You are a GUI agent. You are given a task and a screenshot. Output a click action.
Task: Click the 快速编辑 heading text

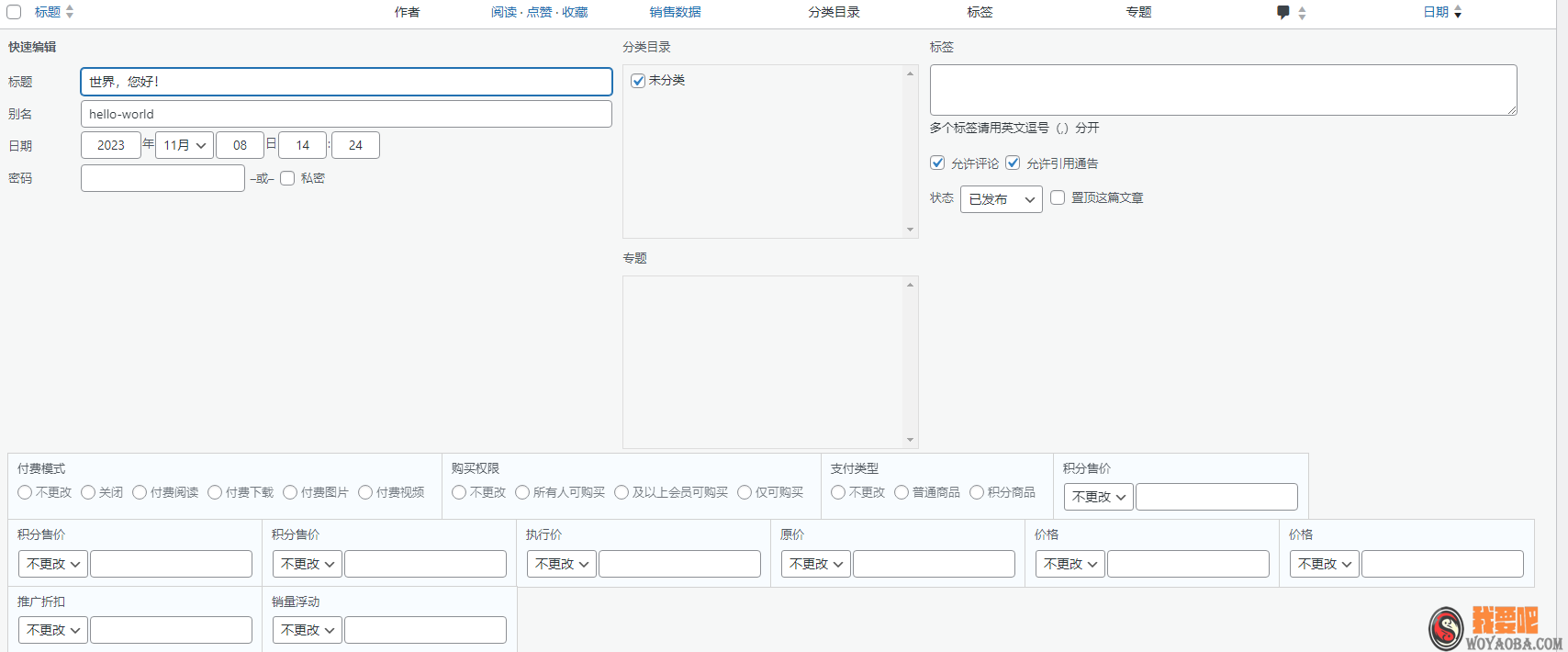tap(32, 47)
